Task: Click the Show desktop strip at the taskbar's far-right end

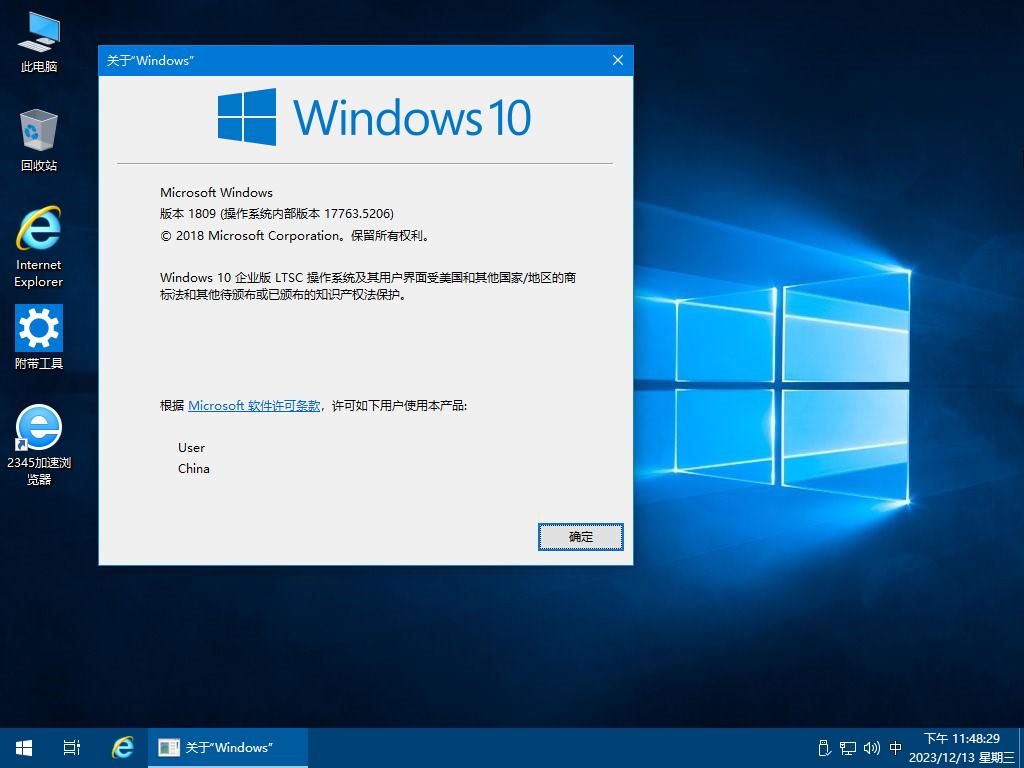Action: (x=1021, y=748)
